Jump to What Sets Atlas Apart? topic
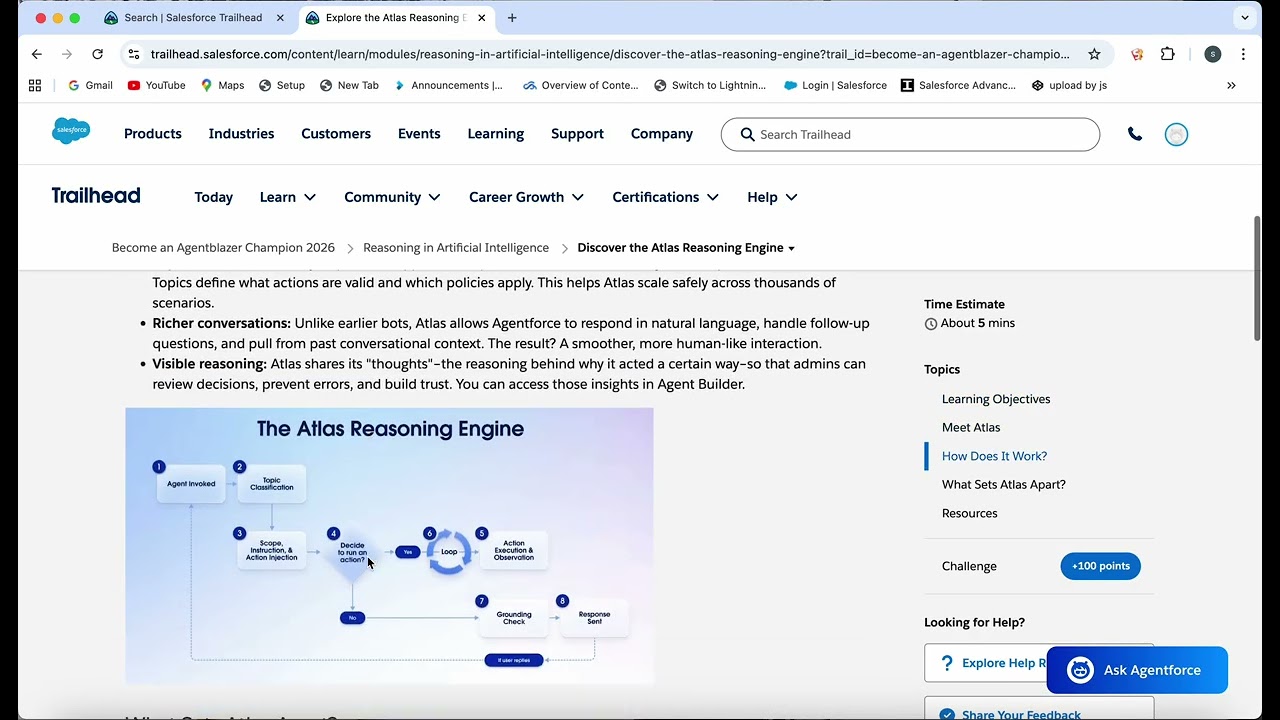 tap(1004, 484)
